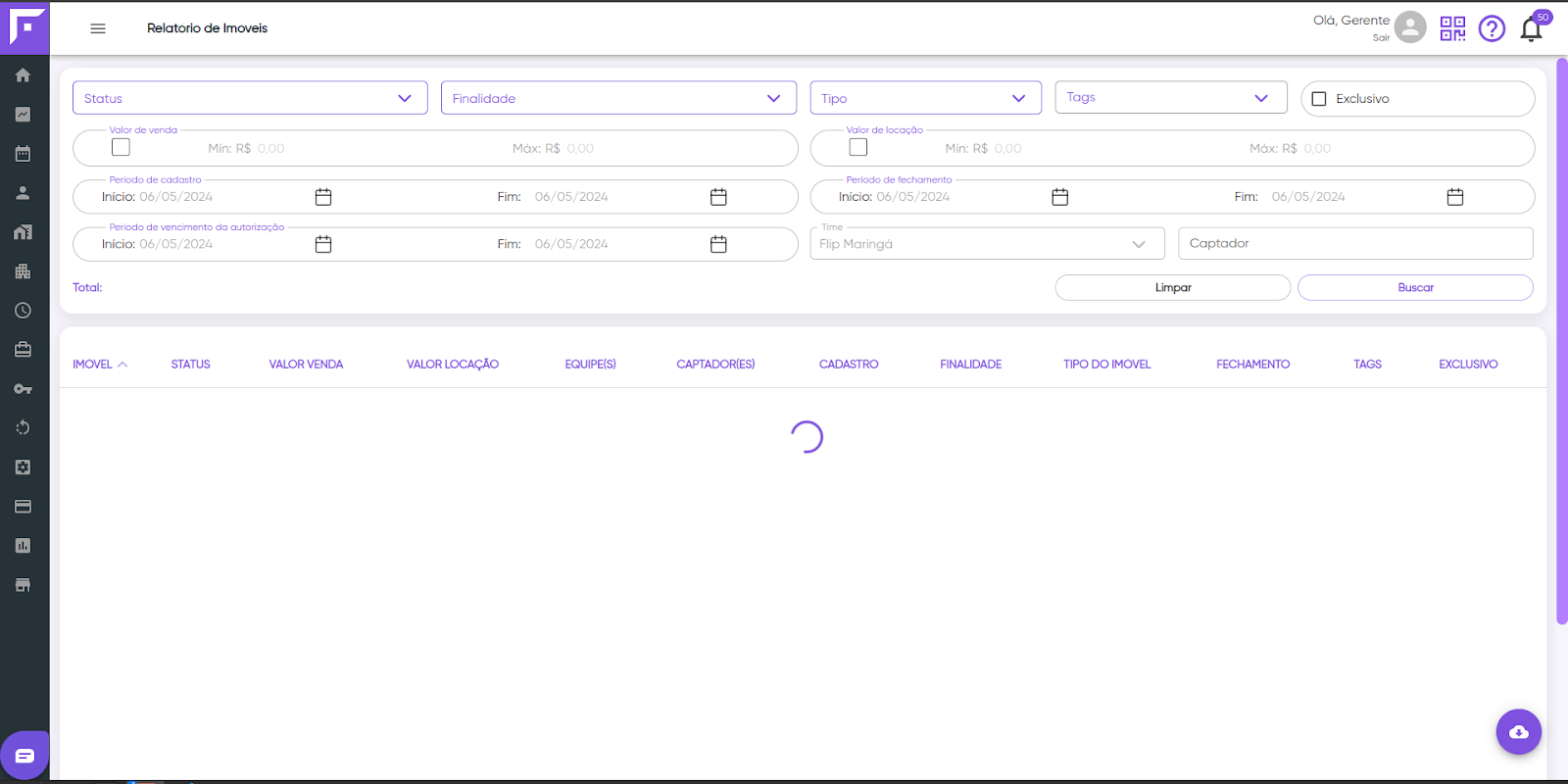Expand the Finalidade dropdown

tap(618, 98)
